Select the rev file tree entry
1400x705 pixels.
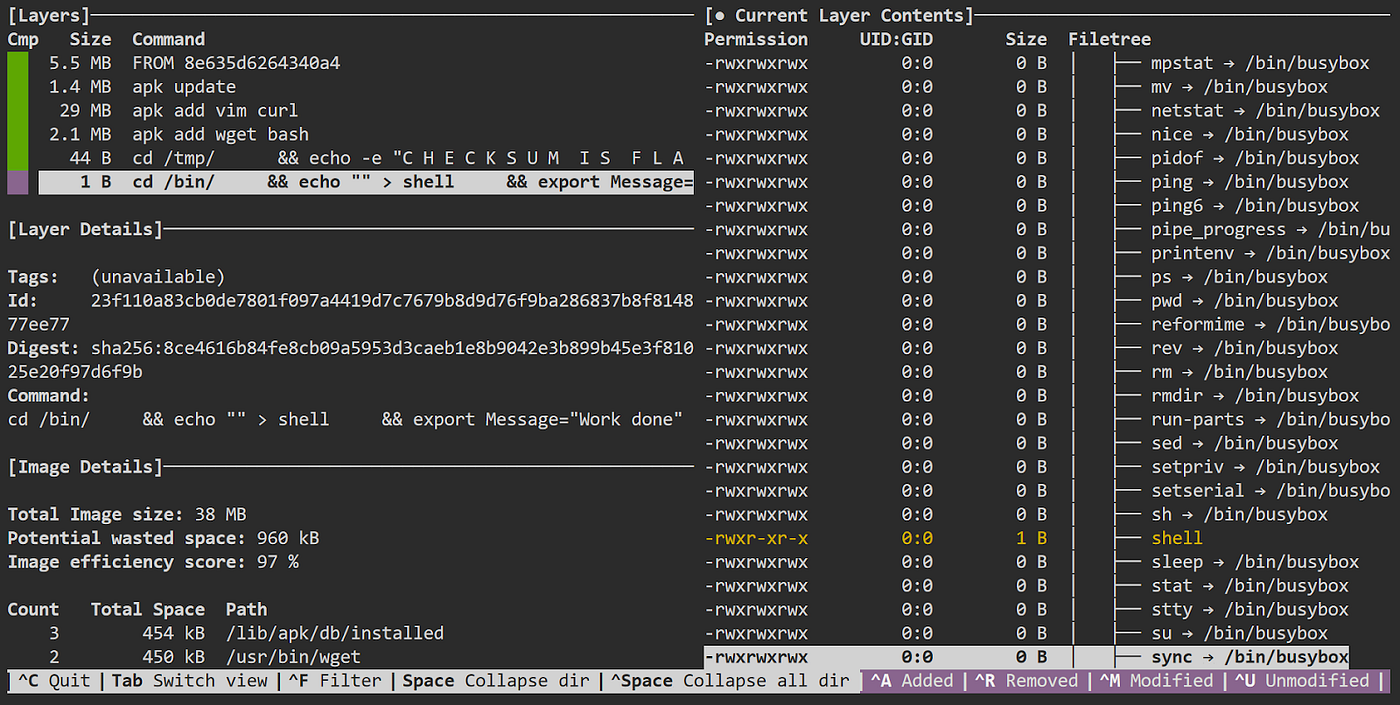pyautogui.click(x=1244, y=348)
